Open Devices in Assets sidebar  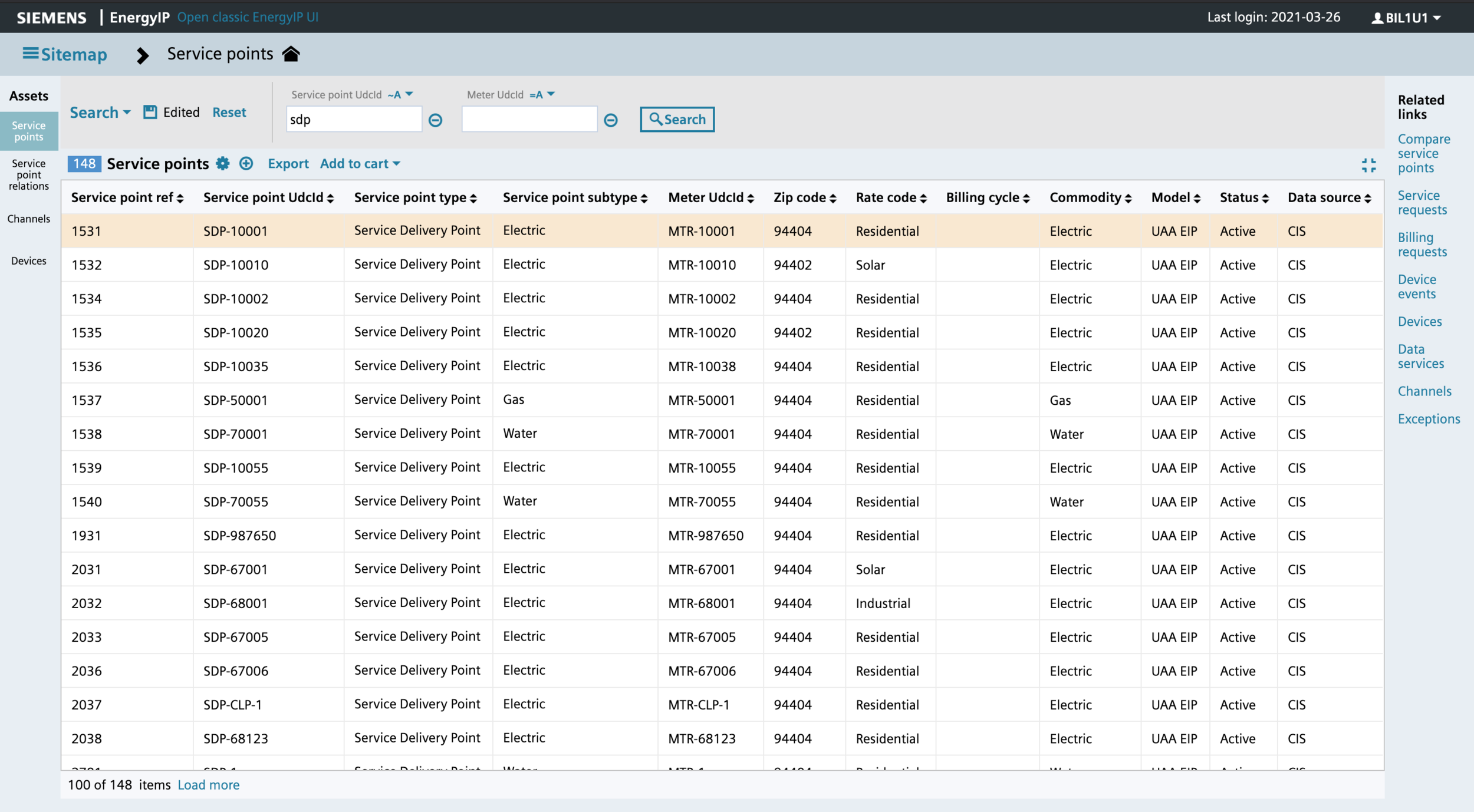(29, 261)
